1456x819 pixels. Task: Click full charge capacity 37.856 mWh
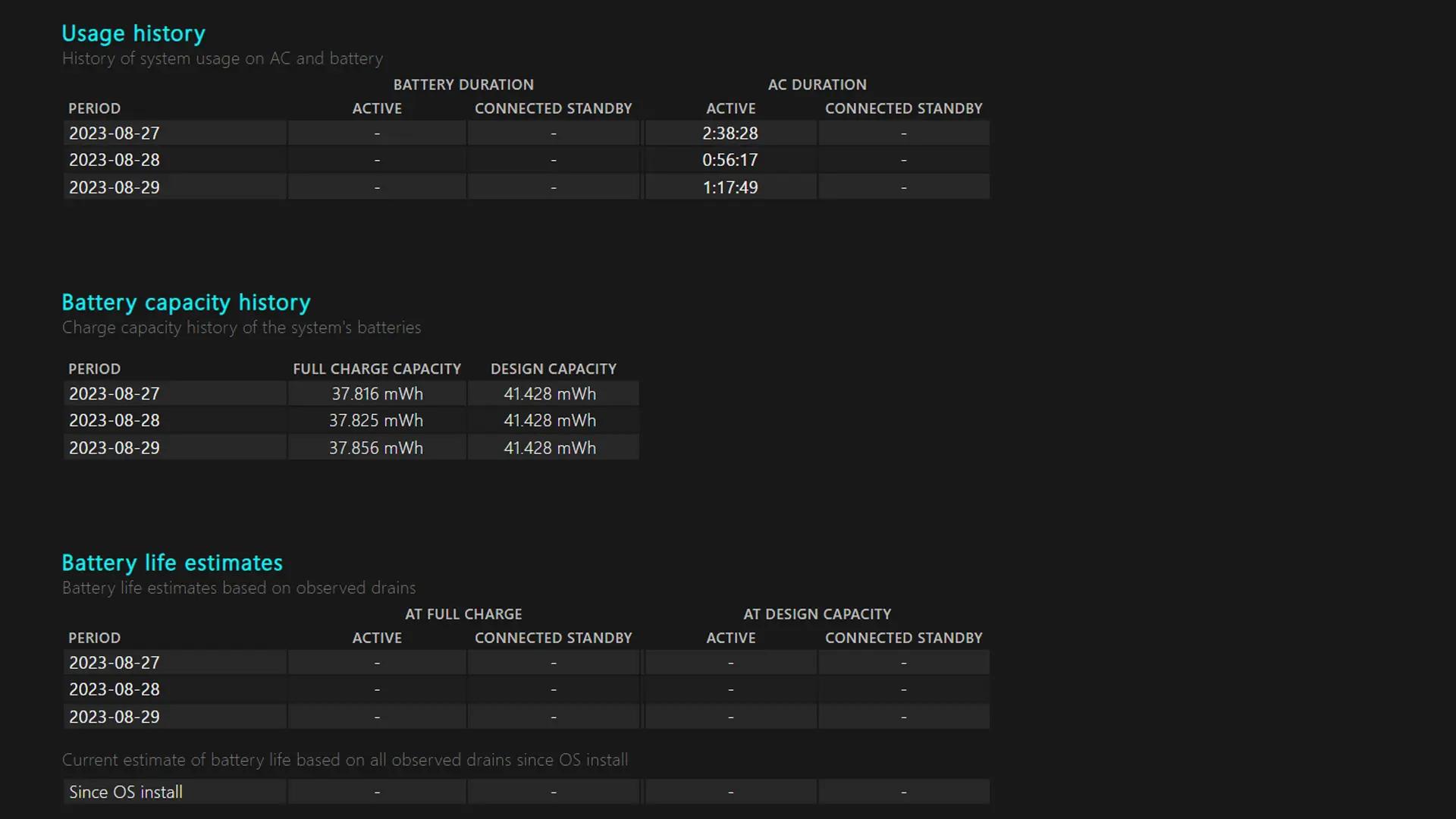[x=376, y=447]
